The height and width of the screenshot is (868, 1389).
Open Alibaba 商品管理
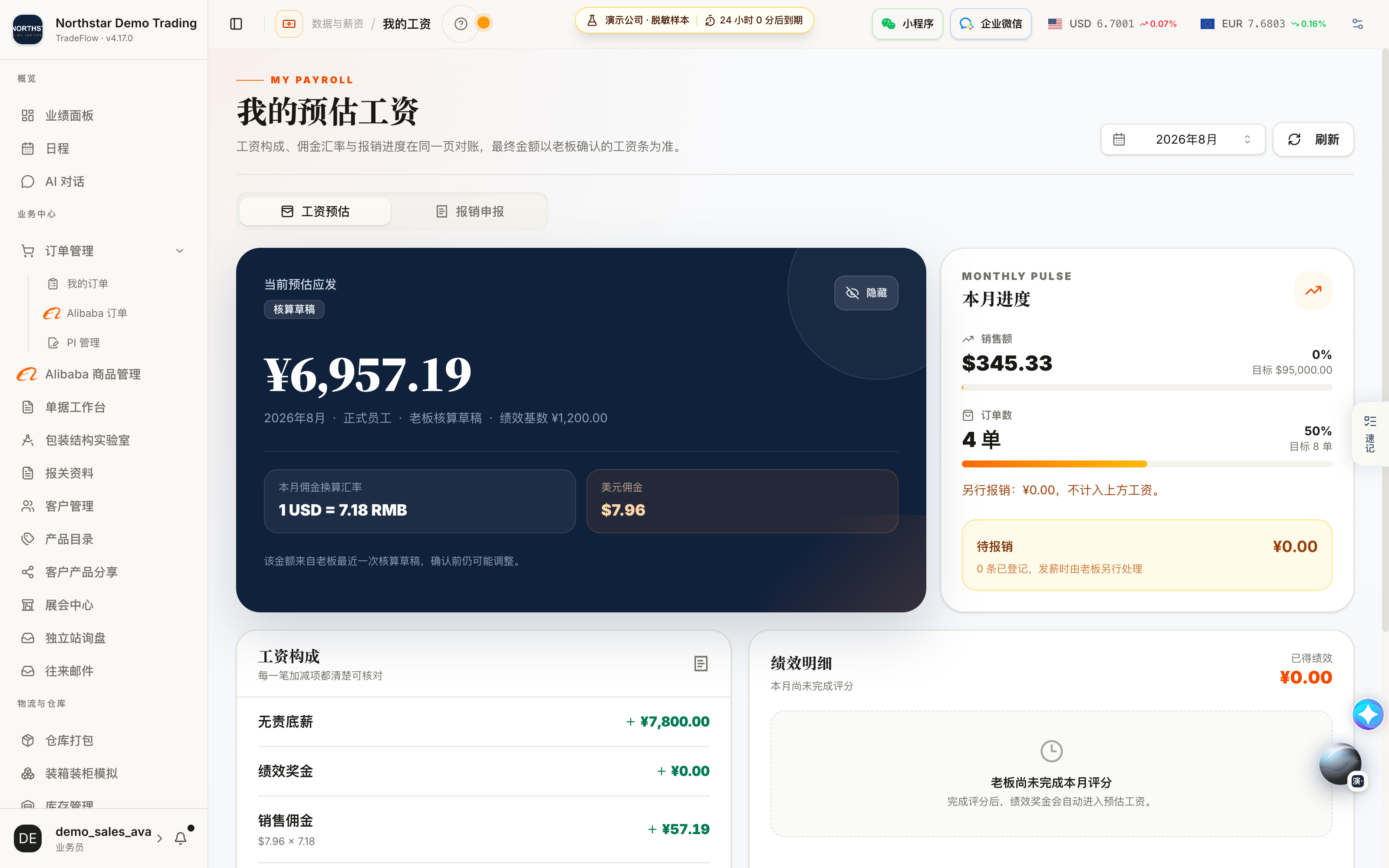103,374
